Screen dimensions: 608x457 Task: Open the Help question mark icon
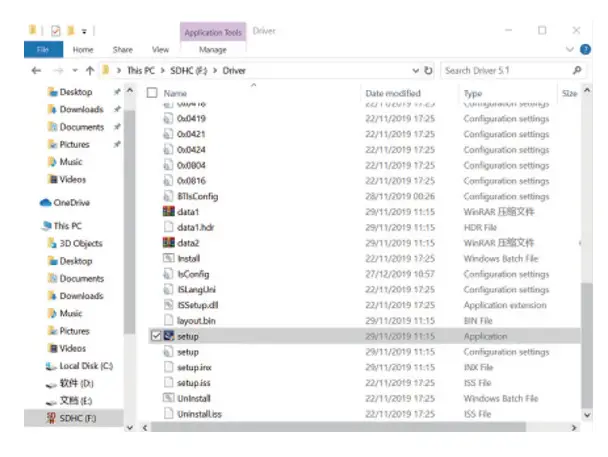pyautogui.click(x=585, y=49)
